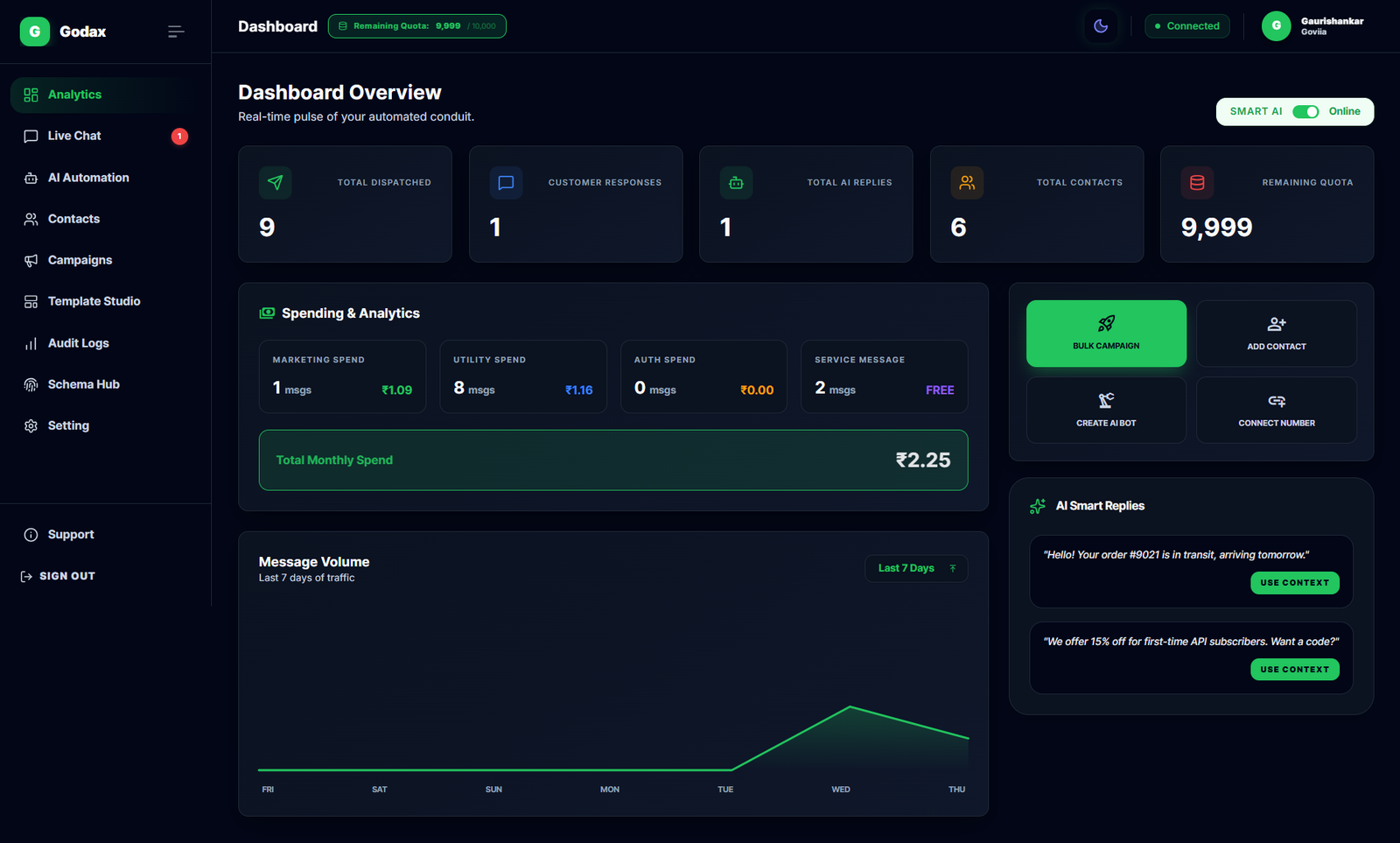1400x843 pixels.
Task: Open the Last 7 Days filter dropdown
Action: pyautogui.click(x=915, y=567)
